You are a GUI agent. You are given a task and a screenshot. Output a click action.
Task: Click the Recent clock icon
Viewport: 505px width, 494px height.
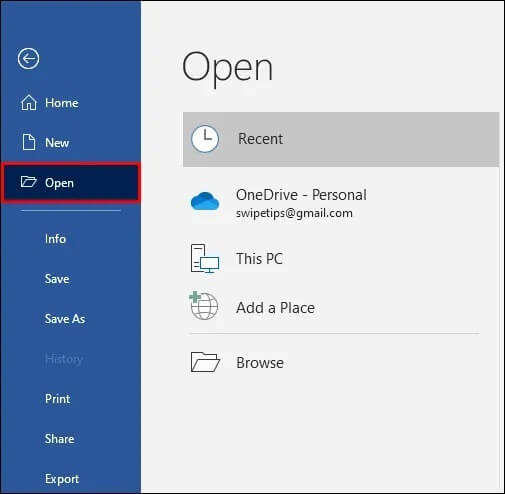pos(205,139)
